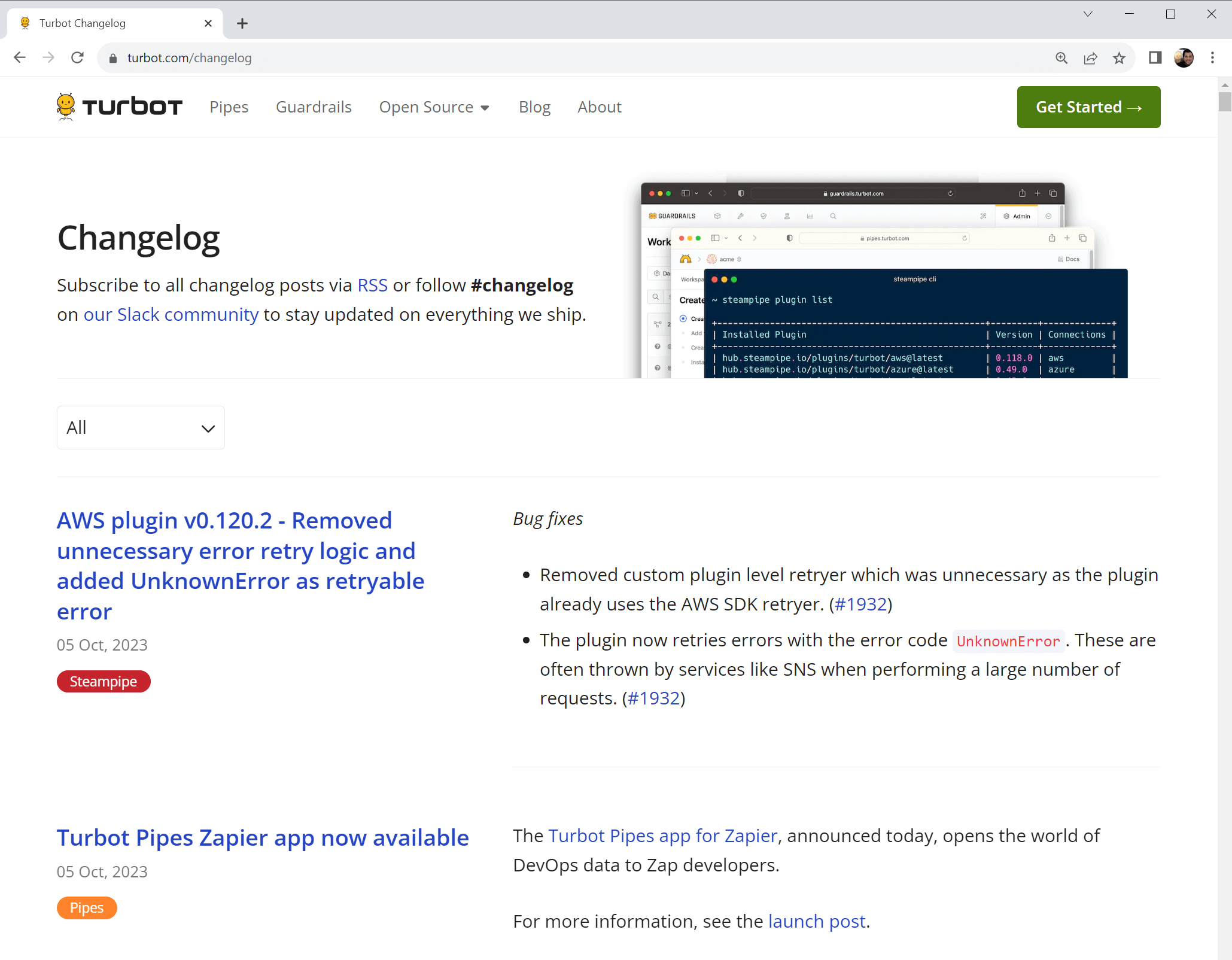The width and height of the screenshot is (1232, 960).
Task: Open the RSS feed link
Action: point(372,285)
